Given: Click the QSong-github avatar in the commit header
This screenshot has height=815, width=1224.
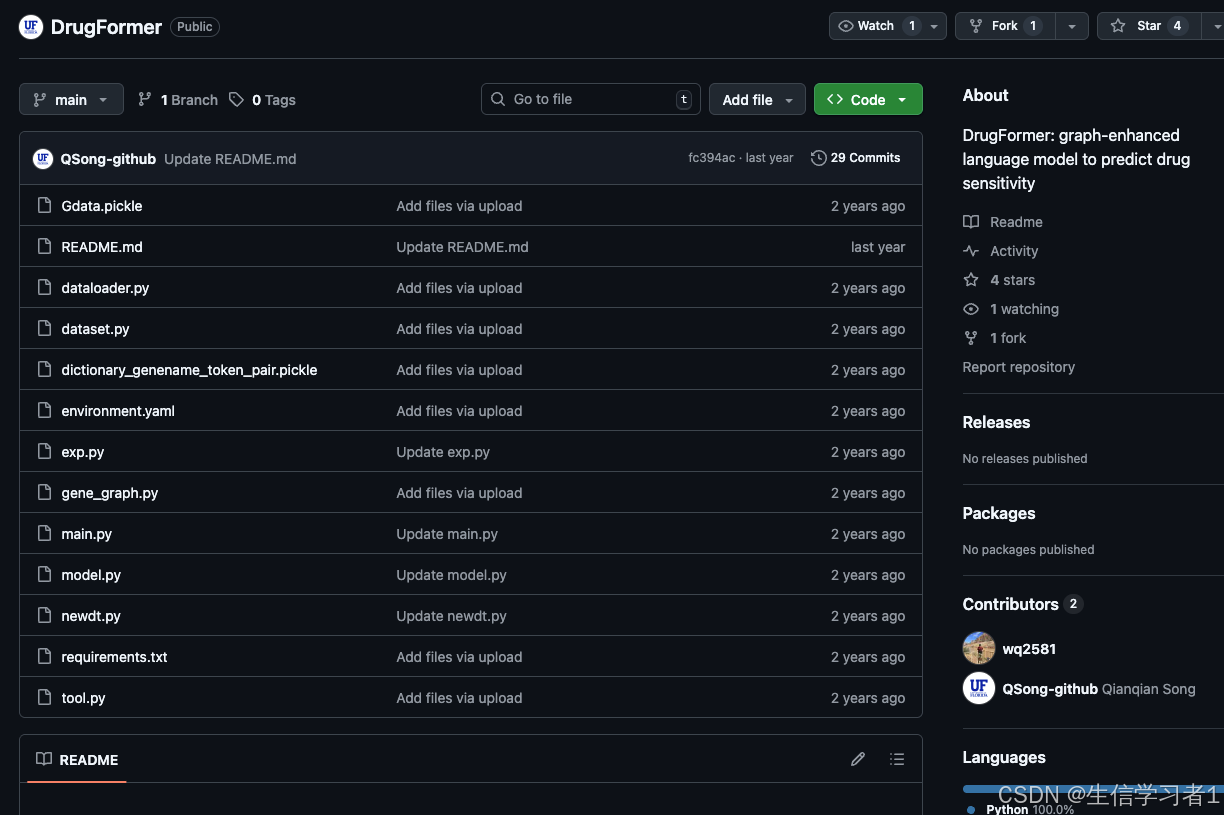Looking at the screenshot, I should tap(43, 158).
